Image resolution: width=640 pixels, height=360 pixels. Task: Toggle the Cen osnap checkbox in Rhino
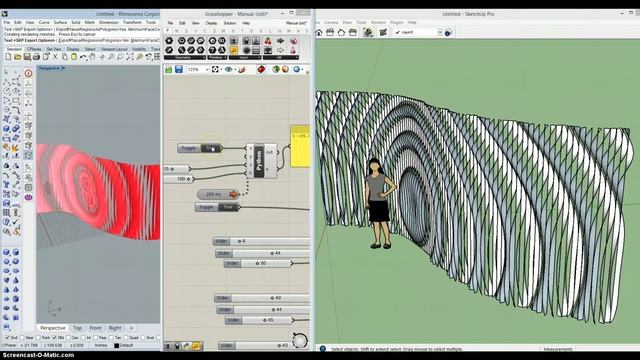pos(68,338)
